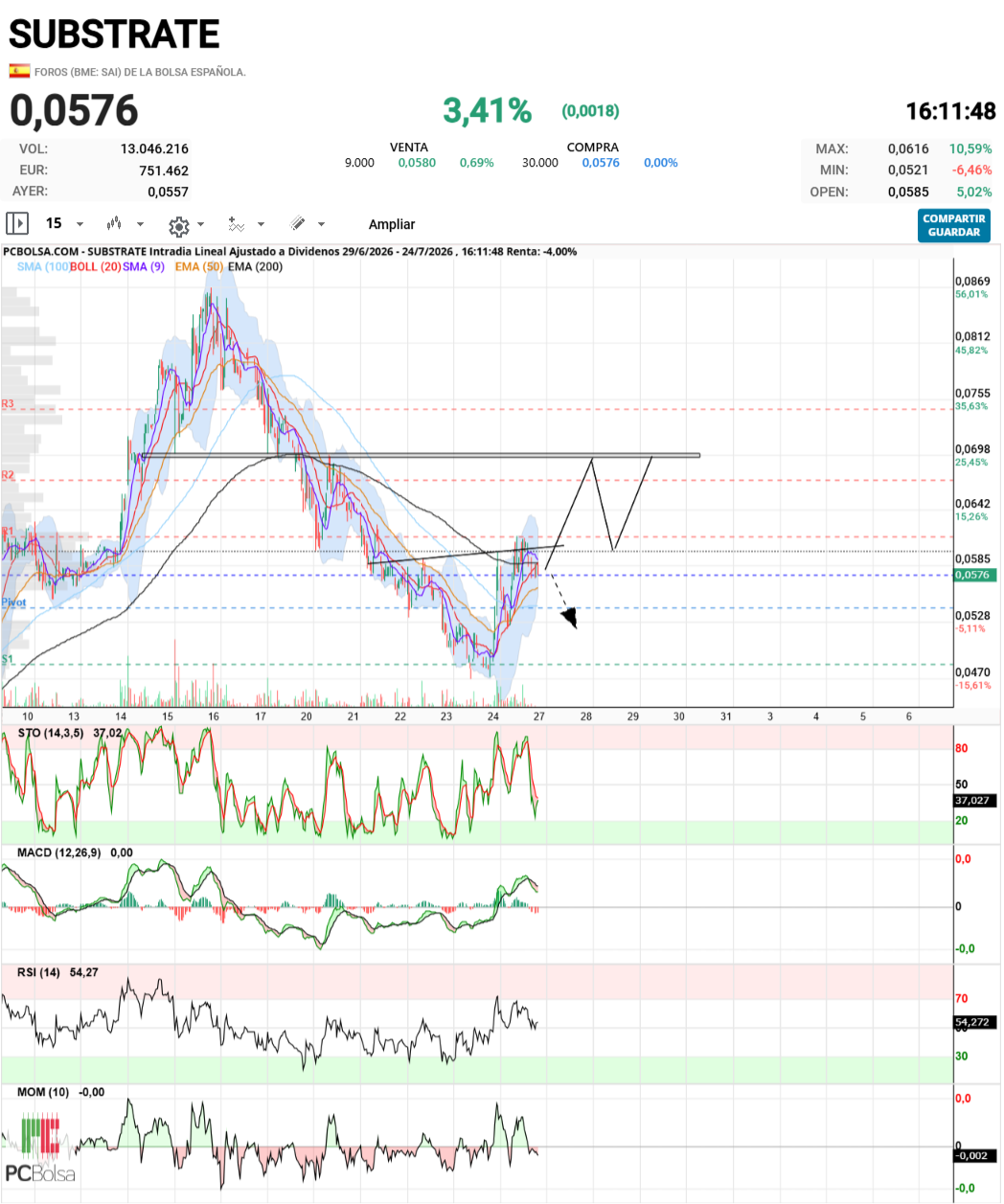Click date 31 on the time axis

[x=725, y=716]
